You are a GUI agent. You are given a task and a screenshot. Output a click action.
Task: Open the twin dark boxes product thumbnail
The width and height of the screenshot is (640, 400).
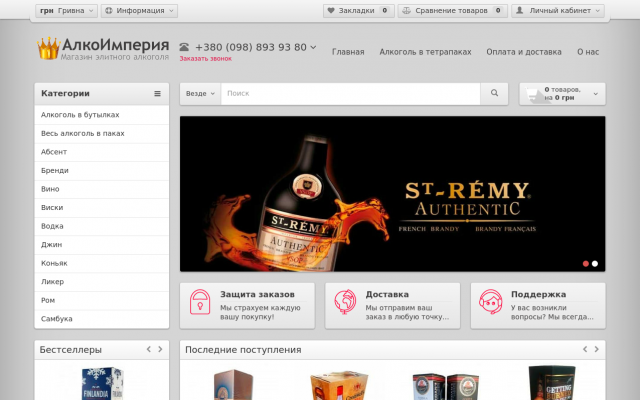pyautogui.click(x=445, y=386)
